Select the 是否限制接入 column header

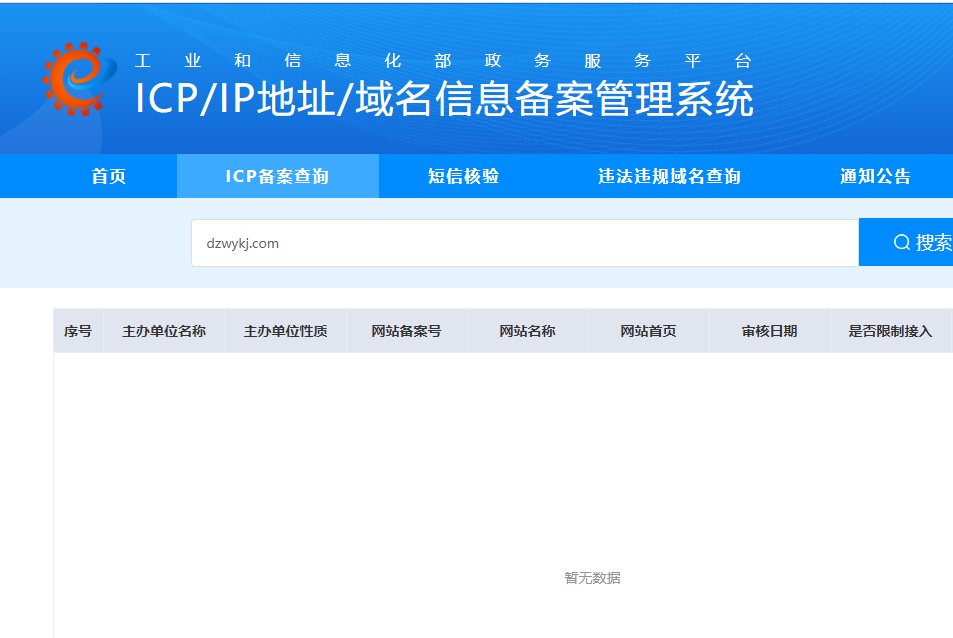point(890,331)
